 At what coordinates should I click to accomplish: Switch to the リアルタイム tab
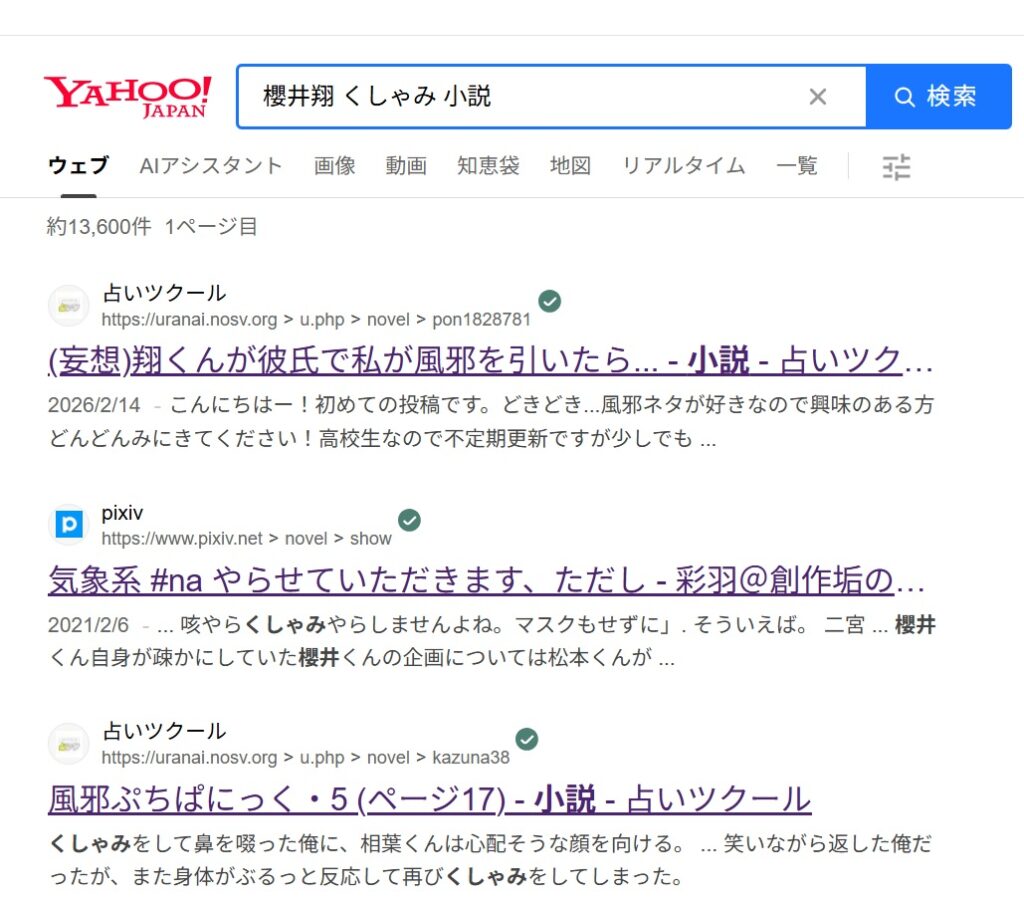click(683, 166)
